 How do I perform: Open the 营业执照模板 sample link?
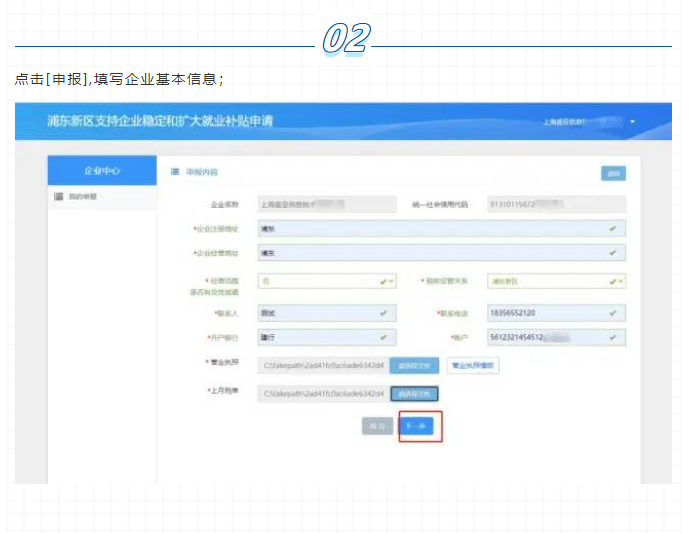tap(473, 366)
